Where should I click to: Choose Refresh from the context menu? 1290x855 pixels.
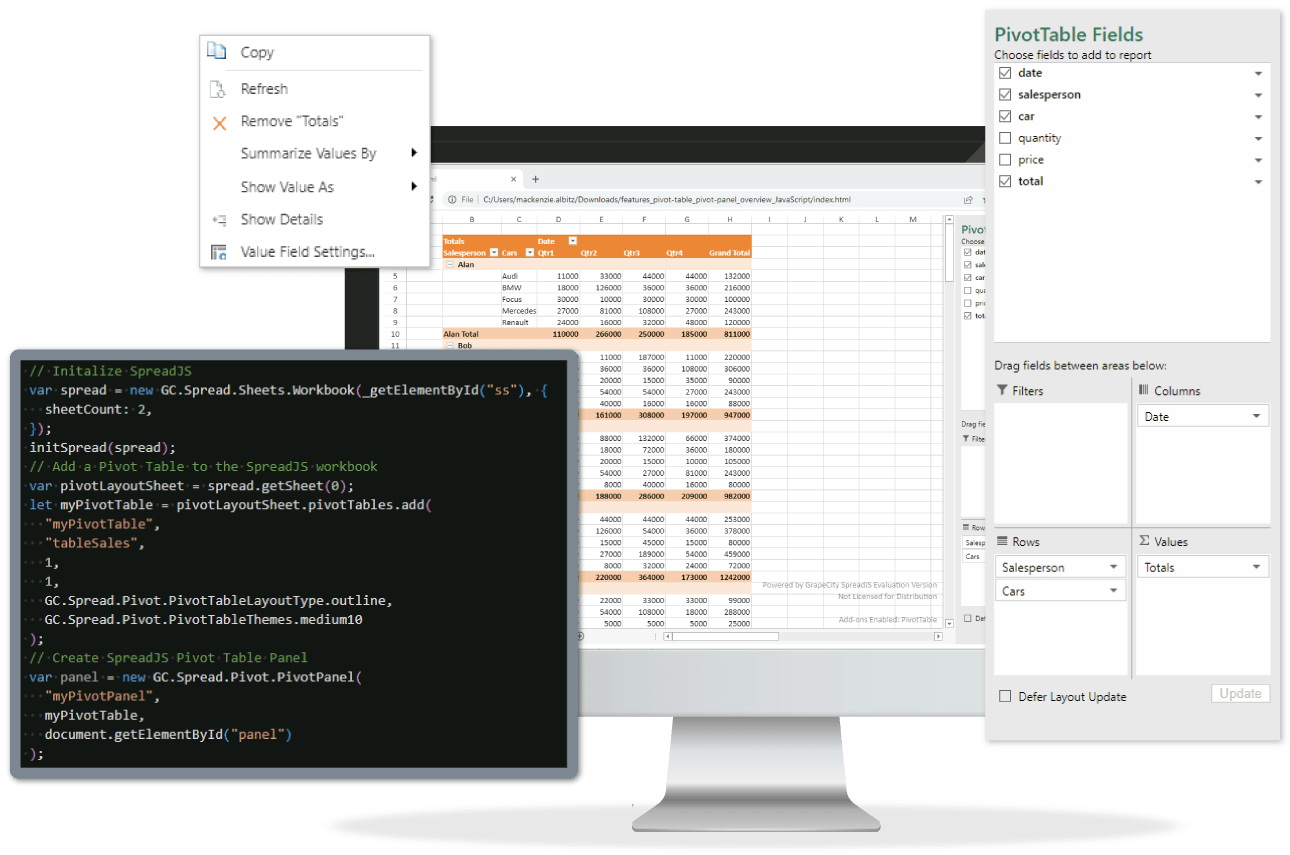coord(264,89)
